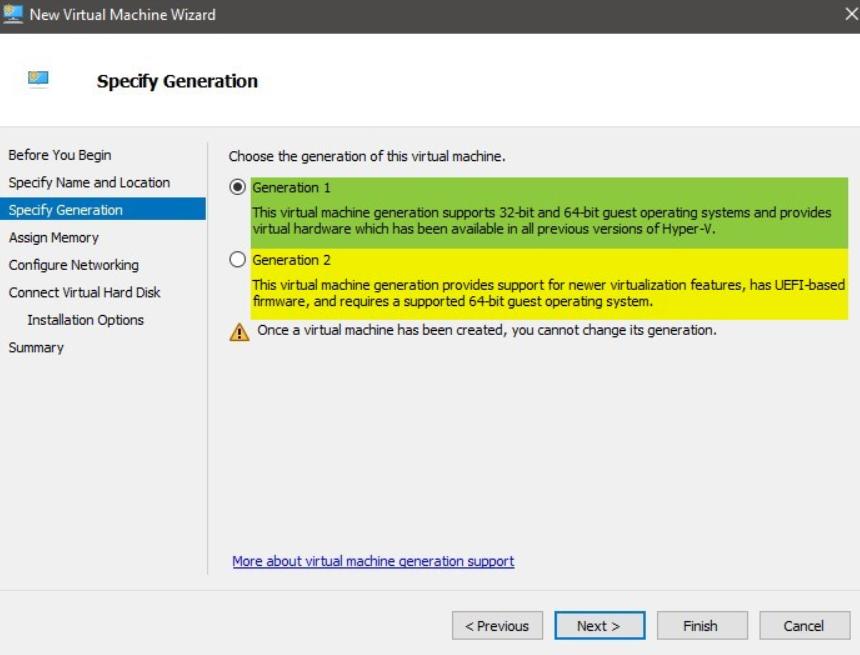
Task: Open More about virtual machine generation support
Action: pos(373,561)
